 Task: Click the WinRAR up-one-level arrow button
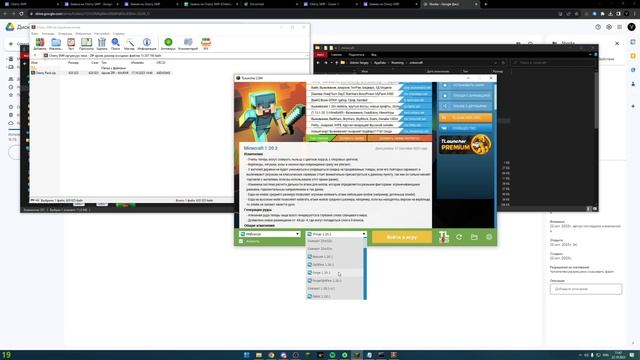[x=35, y=56]
